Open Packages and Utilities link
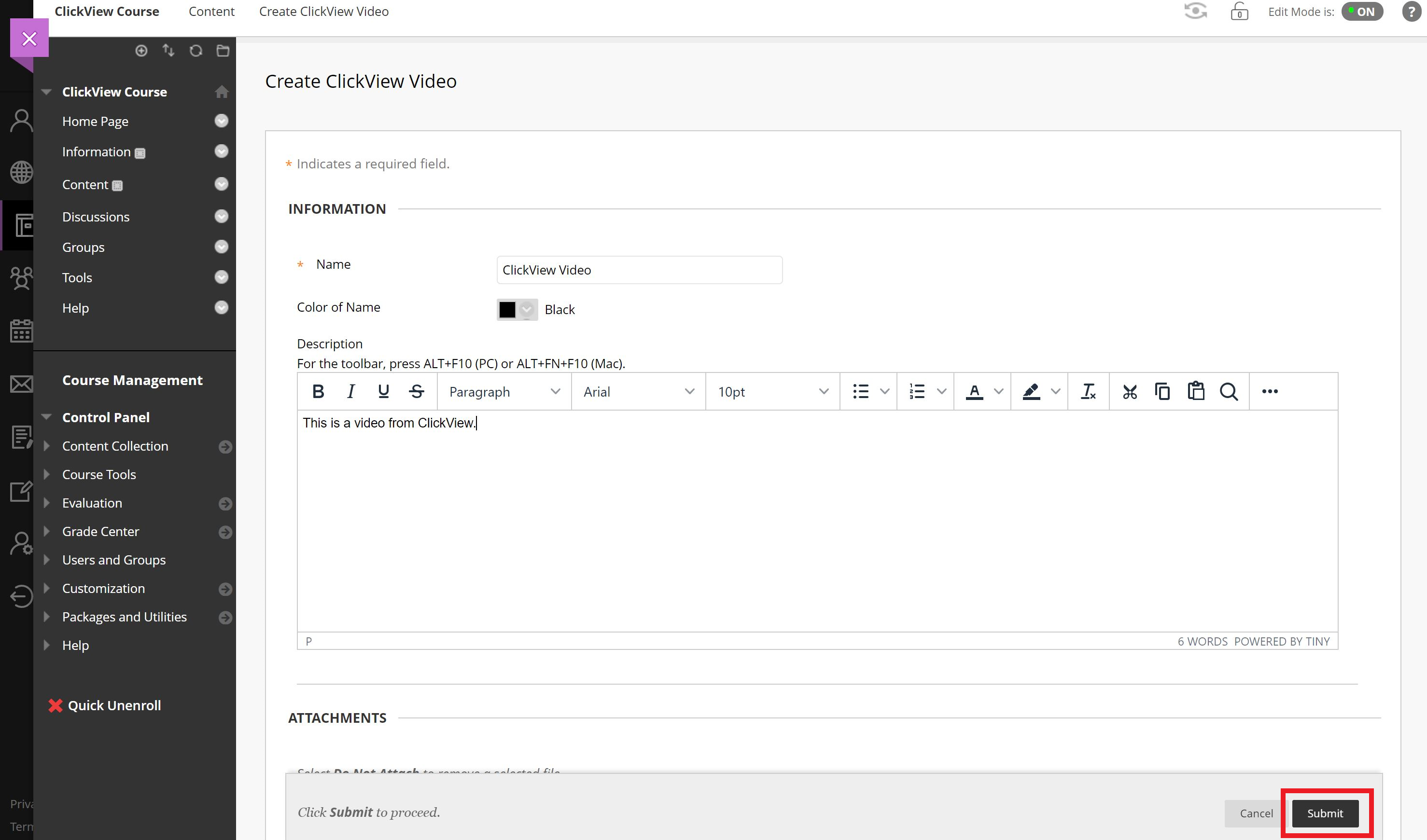Image resolution: width=1427 pixels, height=840 pixels. [125, 617]
